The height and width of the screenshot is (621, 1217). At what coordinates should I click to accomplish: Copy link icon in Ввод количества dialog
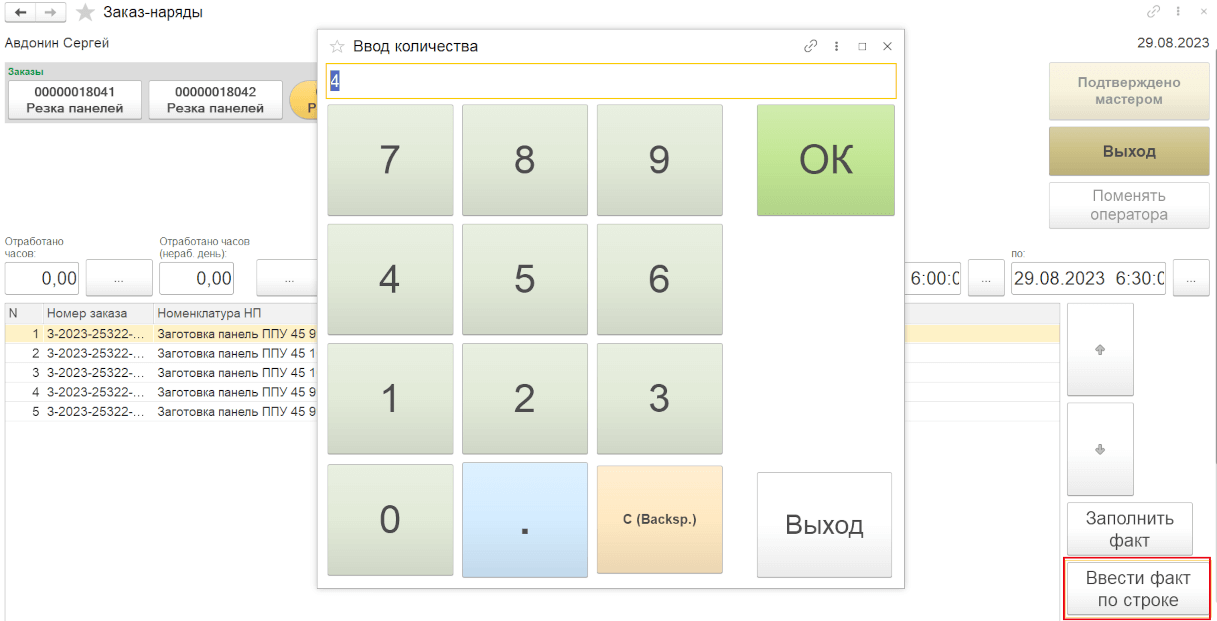coord(810,46)
